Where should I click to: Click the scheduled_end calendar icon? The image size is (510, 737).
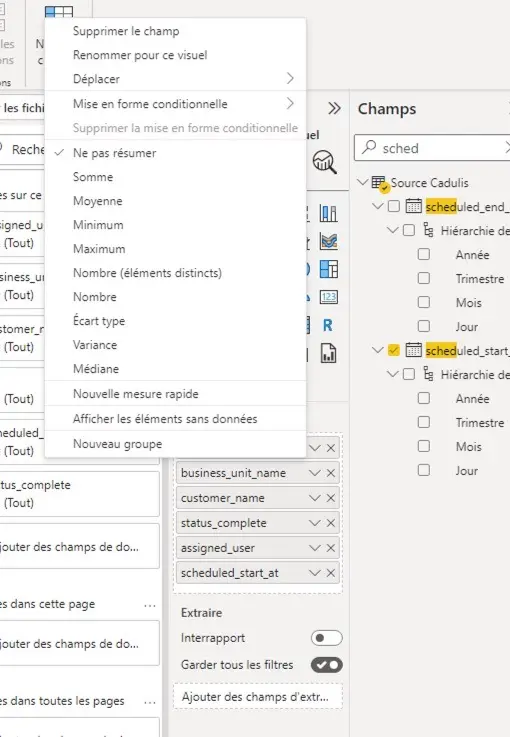point(413,206)
